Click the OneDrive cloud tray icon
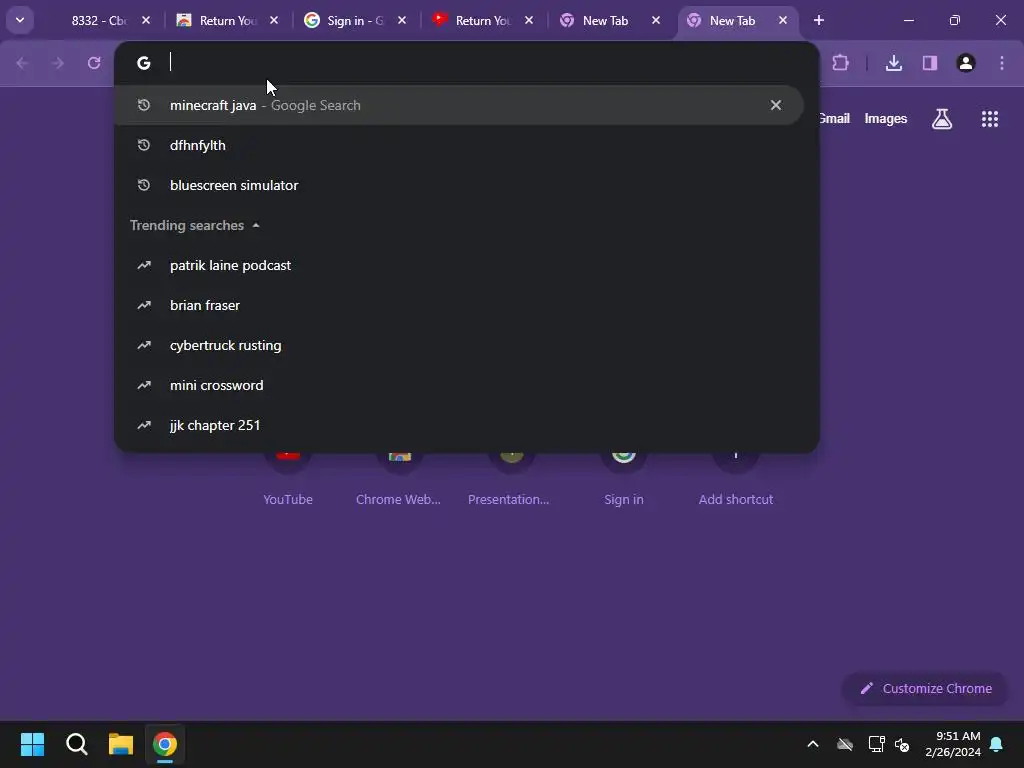The width and height of the screenshot is (1024, 768). coord(845,744)
